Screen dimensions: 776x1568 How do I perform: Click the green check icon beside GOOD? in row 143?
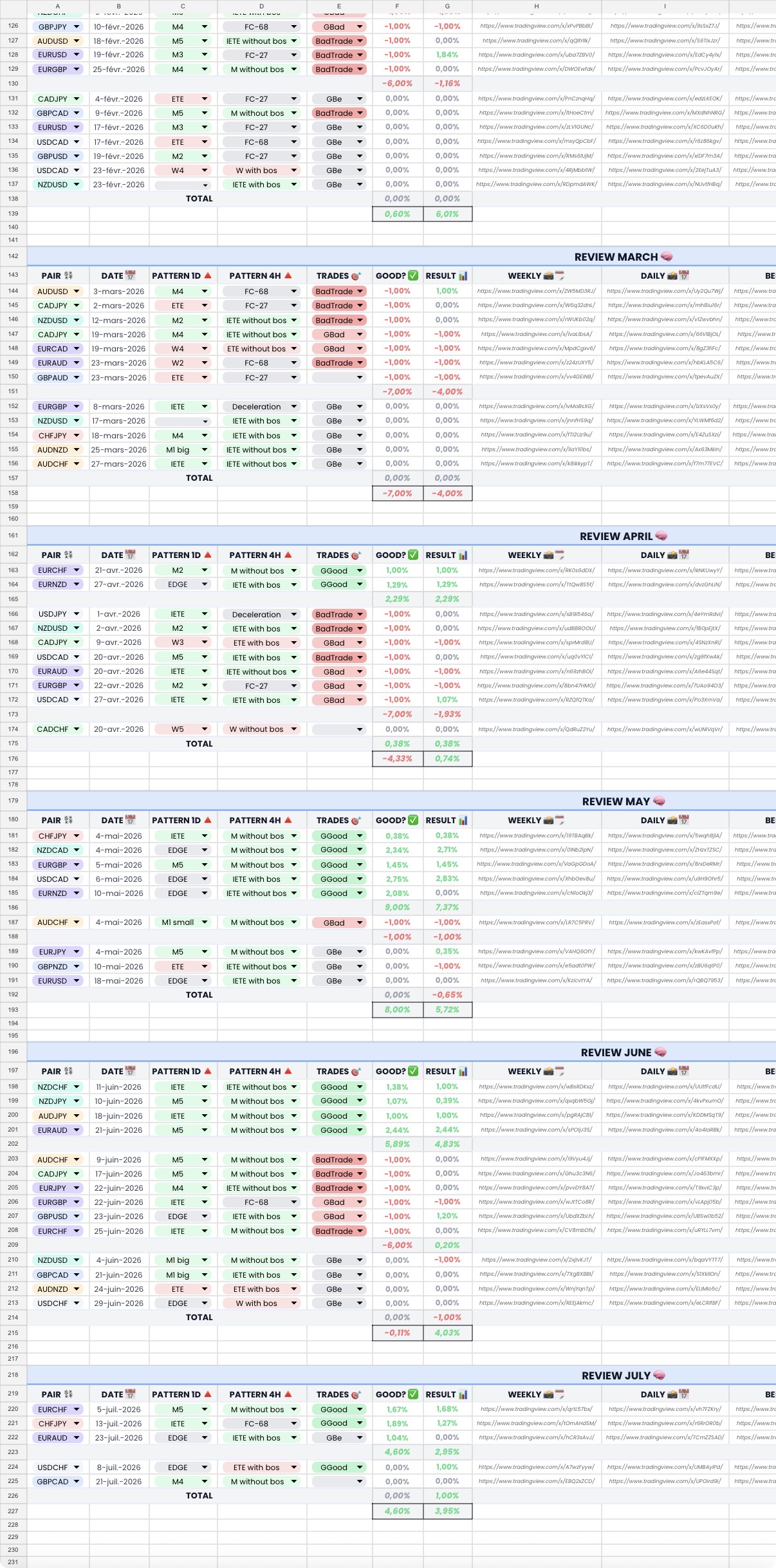(413, 275)
